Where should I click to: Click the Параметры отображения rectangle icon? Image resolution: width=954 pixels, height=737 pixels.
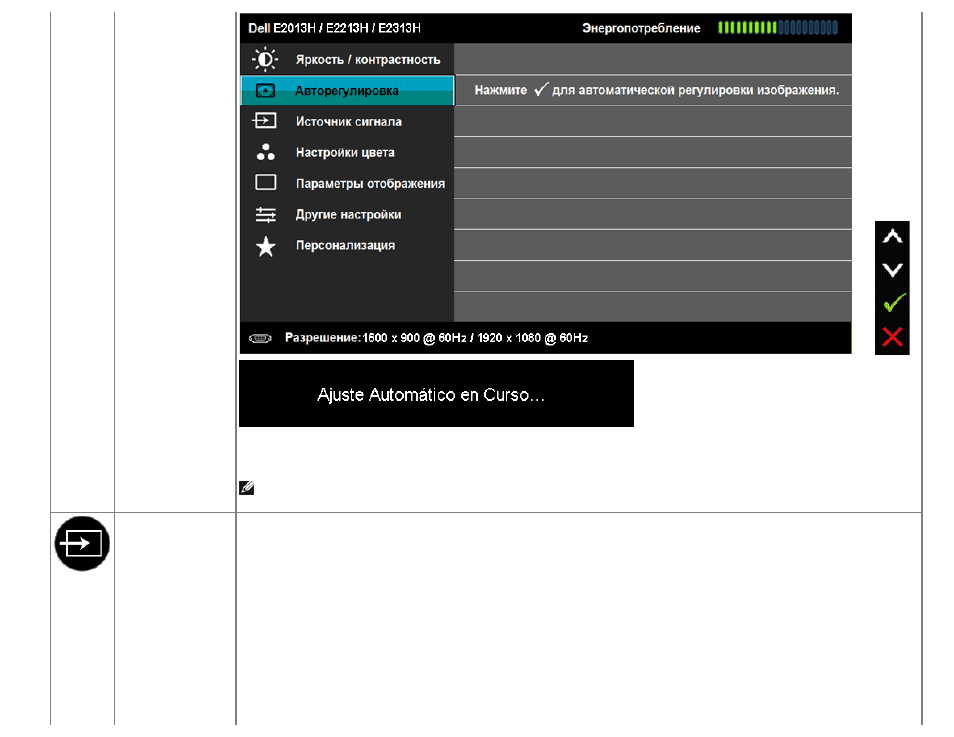[x=266, y=183]
